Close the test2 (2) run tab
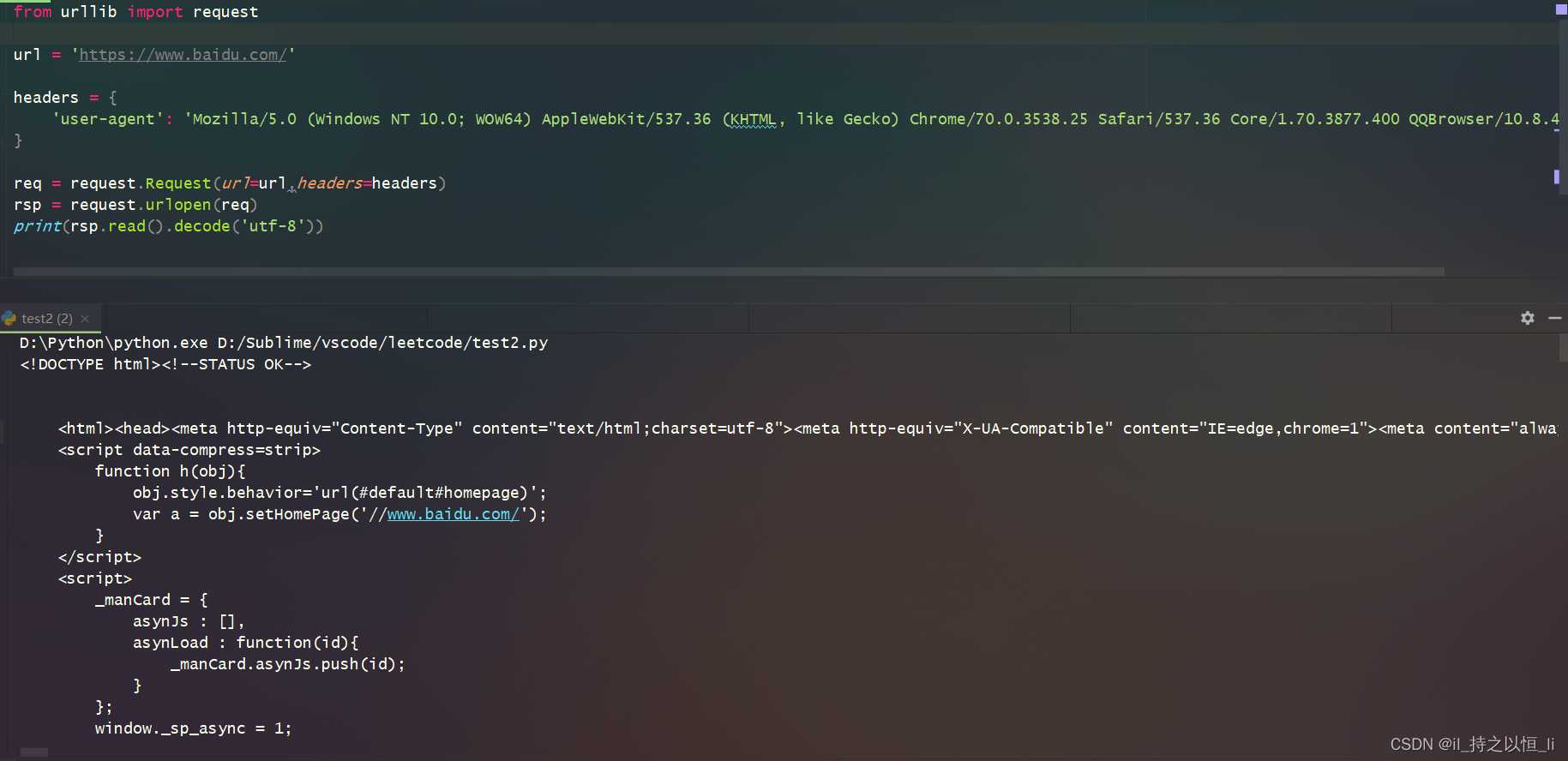The height and width of the screenshot is (761, 1568). [85, 319]
